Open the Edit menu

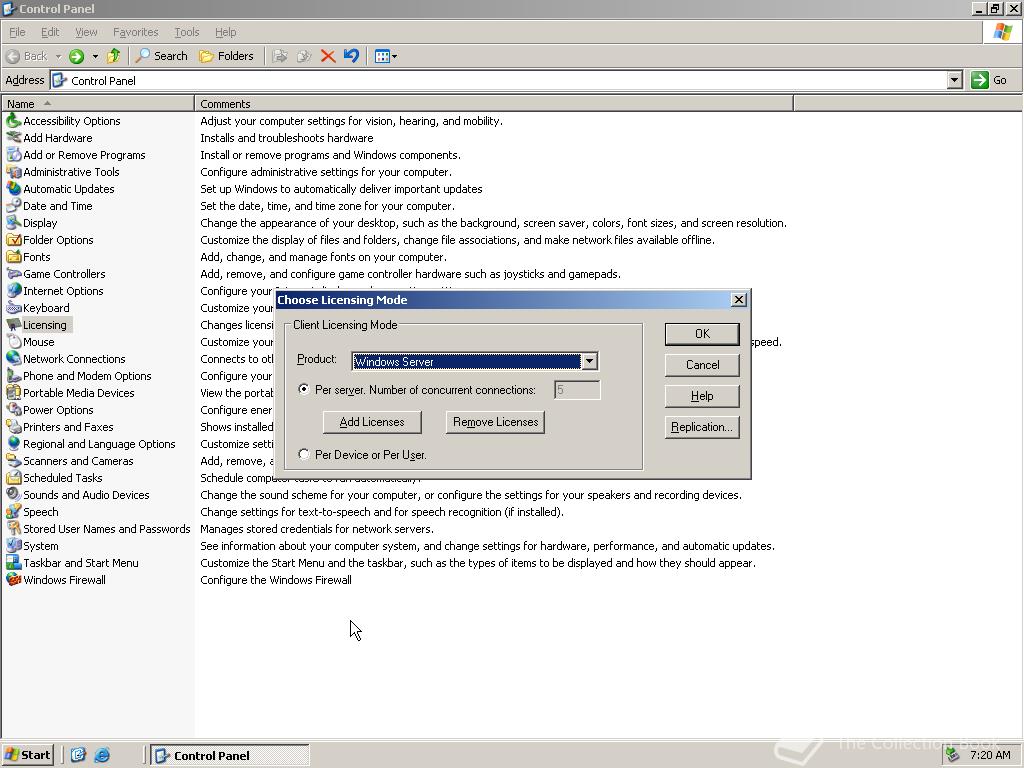tap(50, 32)
